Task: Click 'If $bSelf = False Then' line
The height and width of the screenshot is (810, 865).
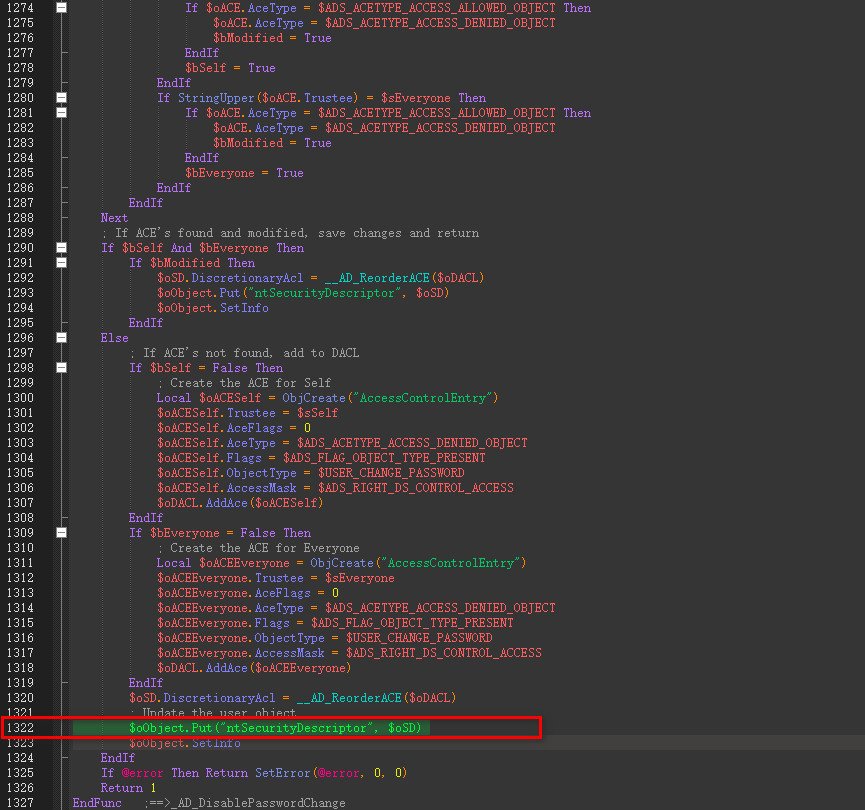Action: (206, 368)
